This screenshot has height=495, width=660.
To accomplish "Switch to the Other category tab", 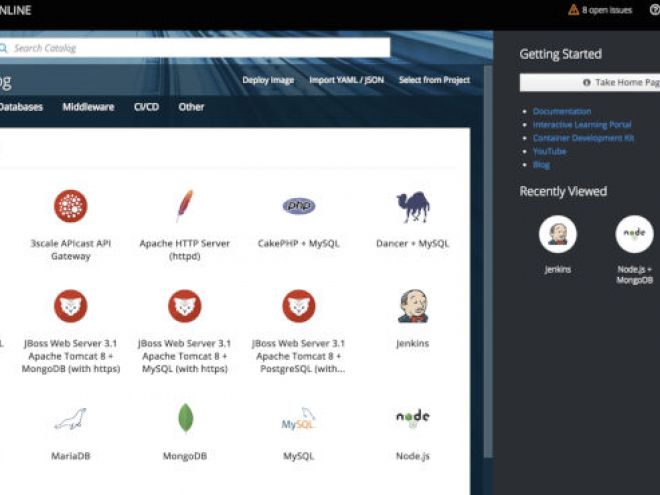I will pyautogui.click(x=191, y=107).
